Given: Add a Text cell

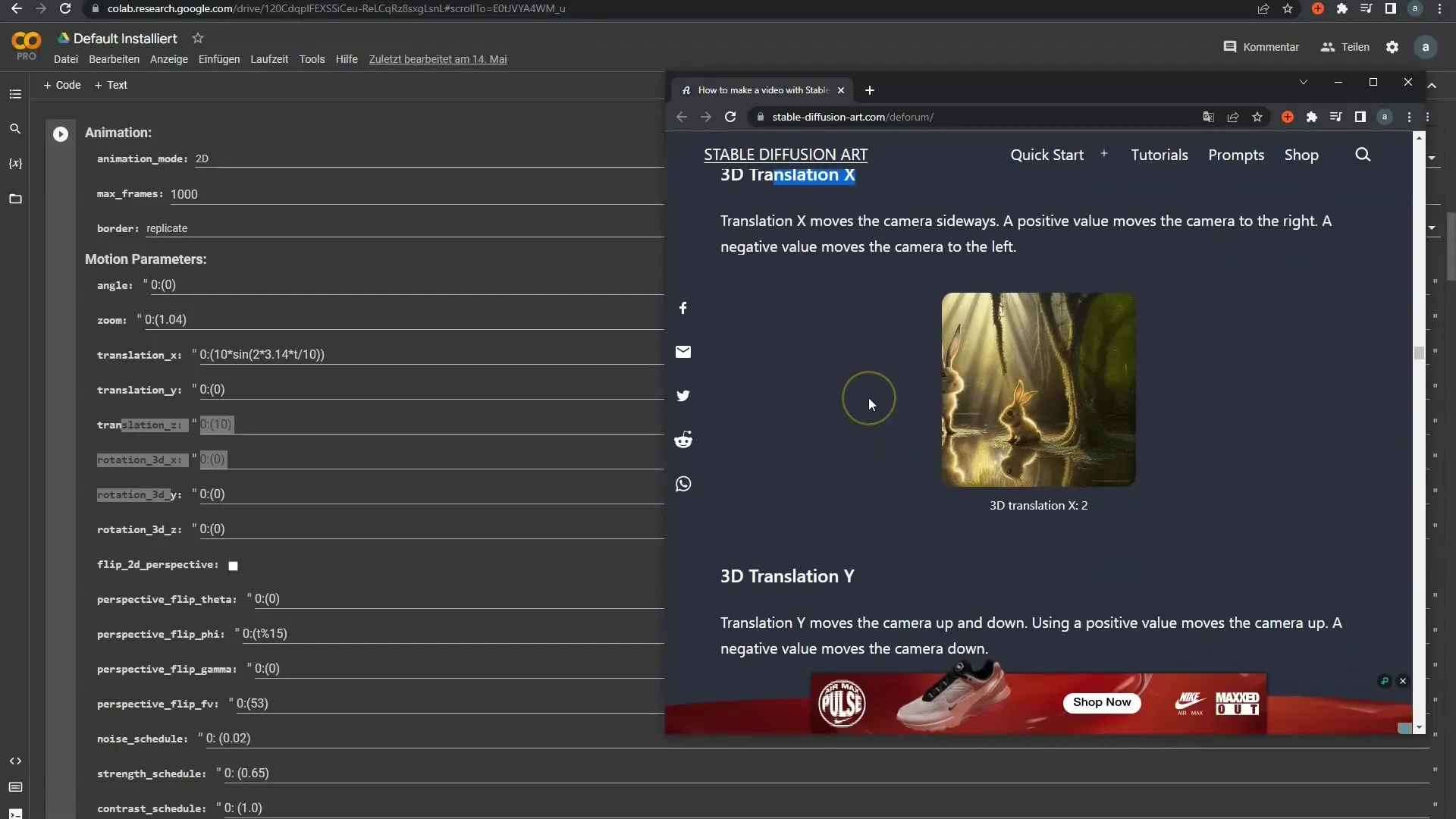Looking at the screenshot, I should 111,85.
